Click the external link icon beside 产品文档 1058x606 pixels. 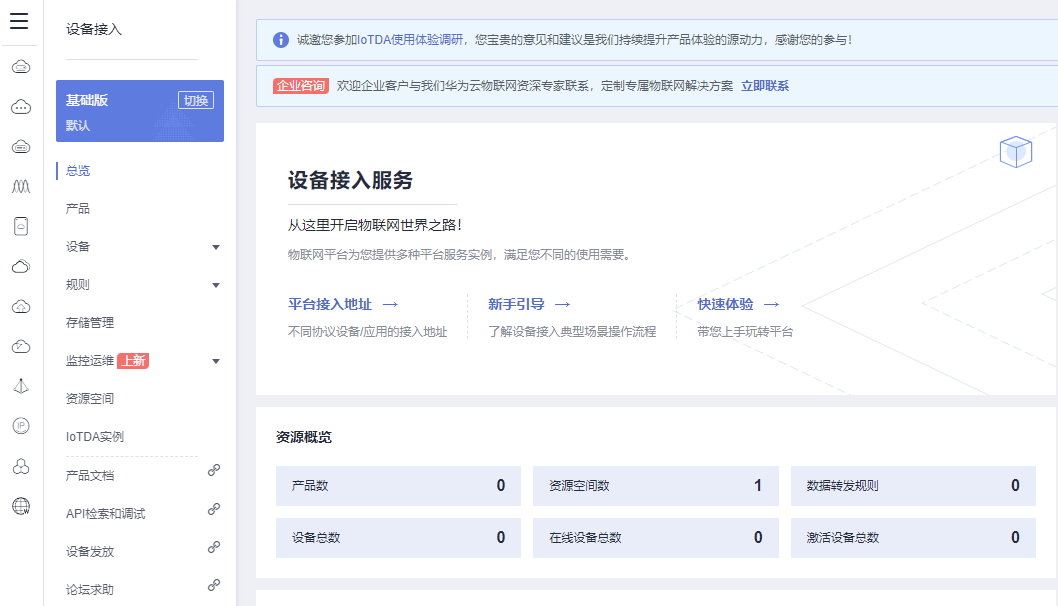pos(213,471)
